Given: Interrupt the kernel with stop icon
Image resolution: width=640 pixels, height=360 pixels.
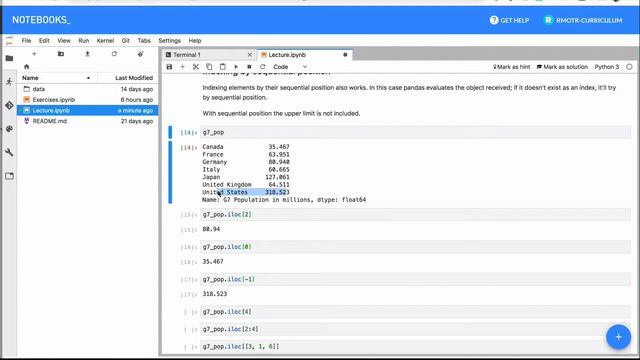Looking at the screenshot, I should tap(249, 67).
